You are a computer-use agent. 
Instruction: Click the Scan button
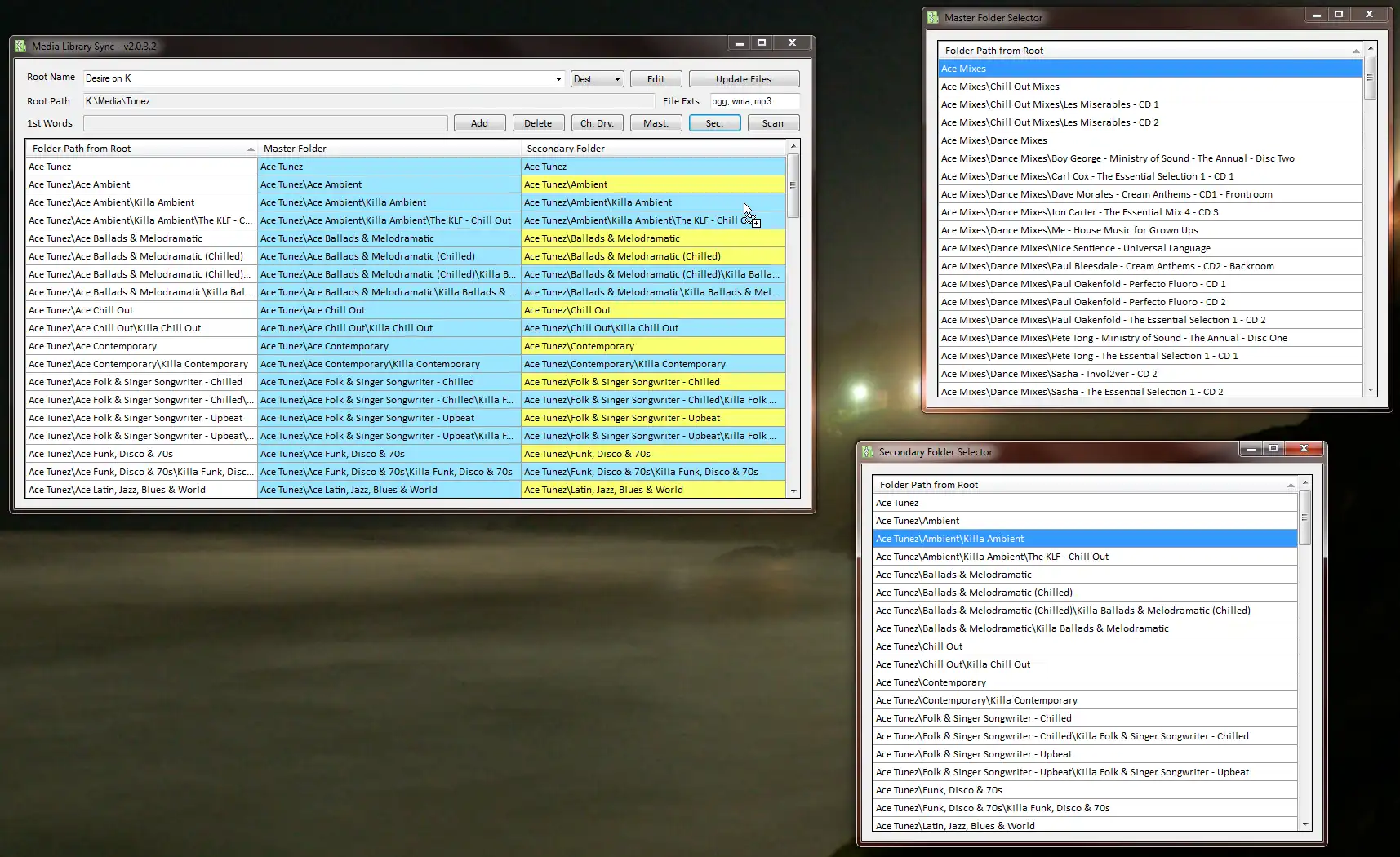tap(773, 123)
